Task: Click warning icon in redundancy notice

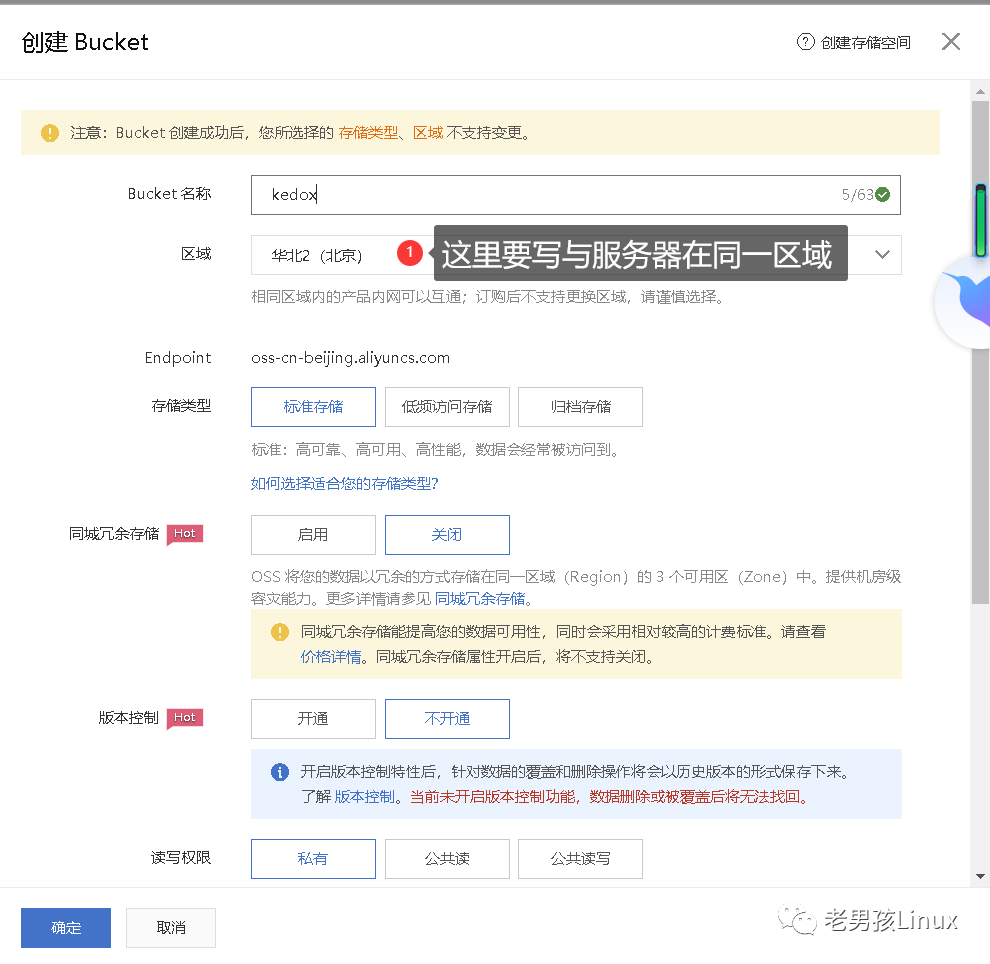Action: pos(280,632)
